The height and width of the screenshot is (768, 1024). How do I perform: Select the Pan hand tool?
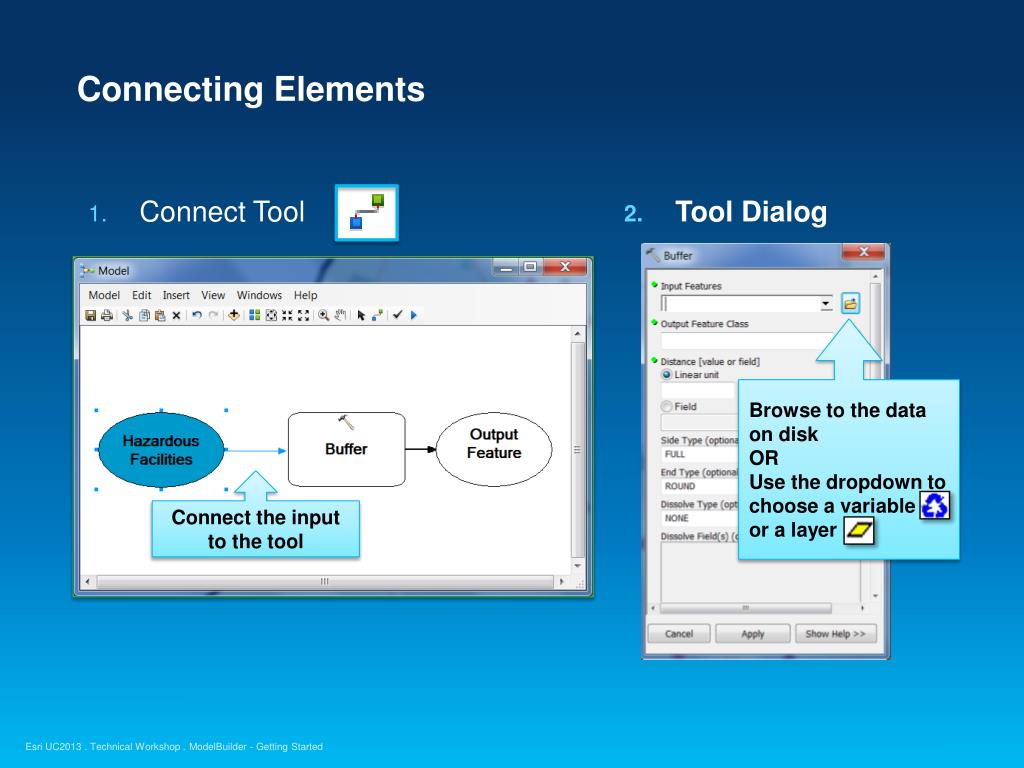click(340, 315)
